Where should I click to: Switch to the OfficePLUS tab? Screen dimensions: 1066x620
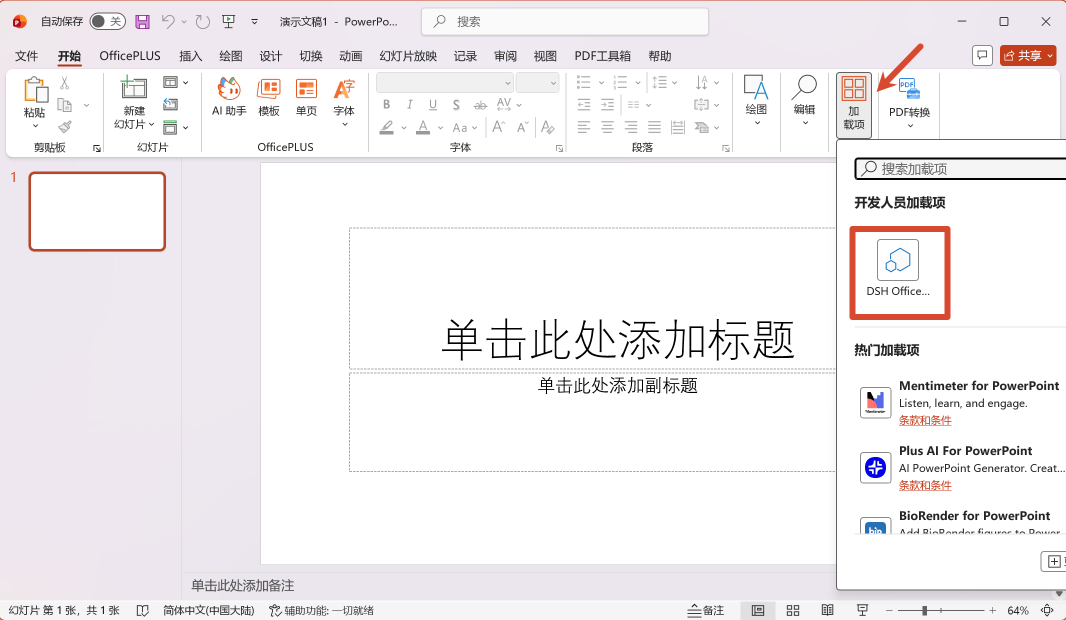pos(130,56)
